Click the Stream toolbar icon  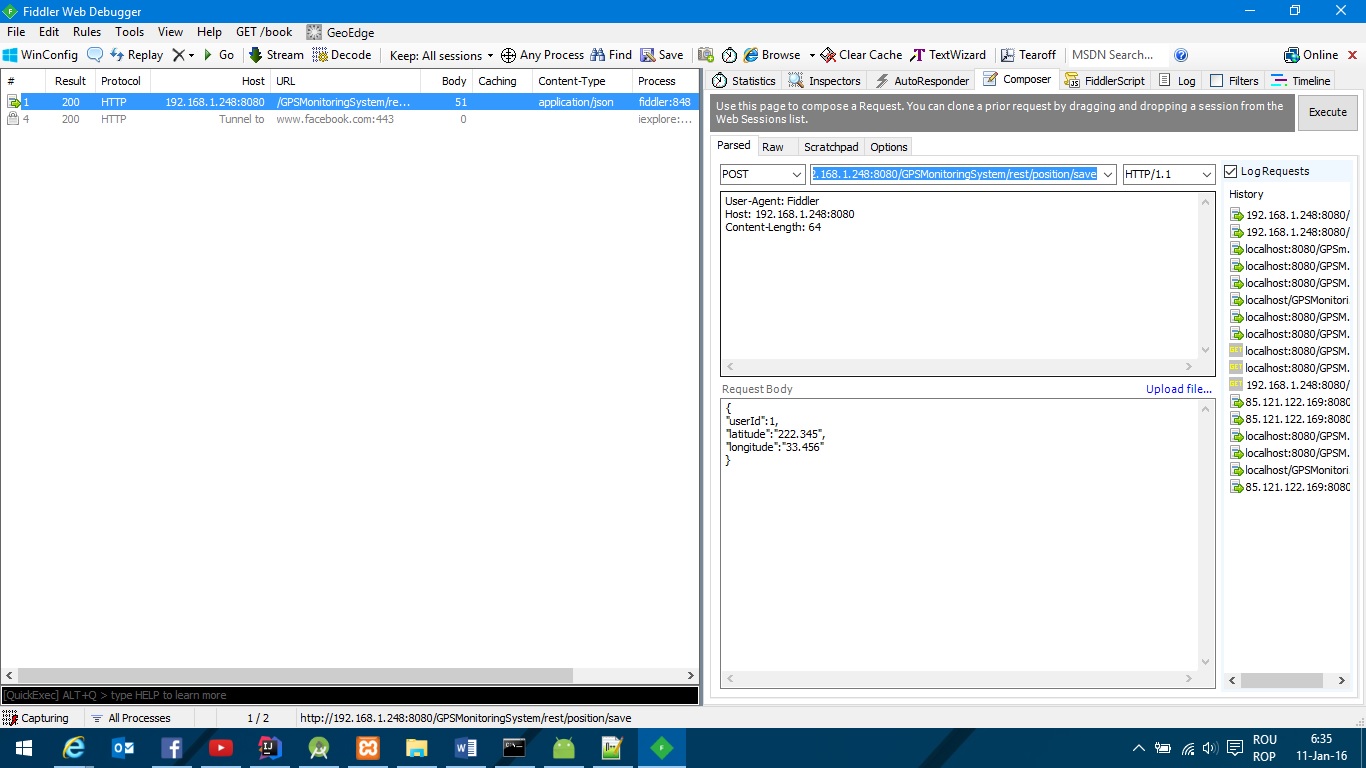coord(255,55)
